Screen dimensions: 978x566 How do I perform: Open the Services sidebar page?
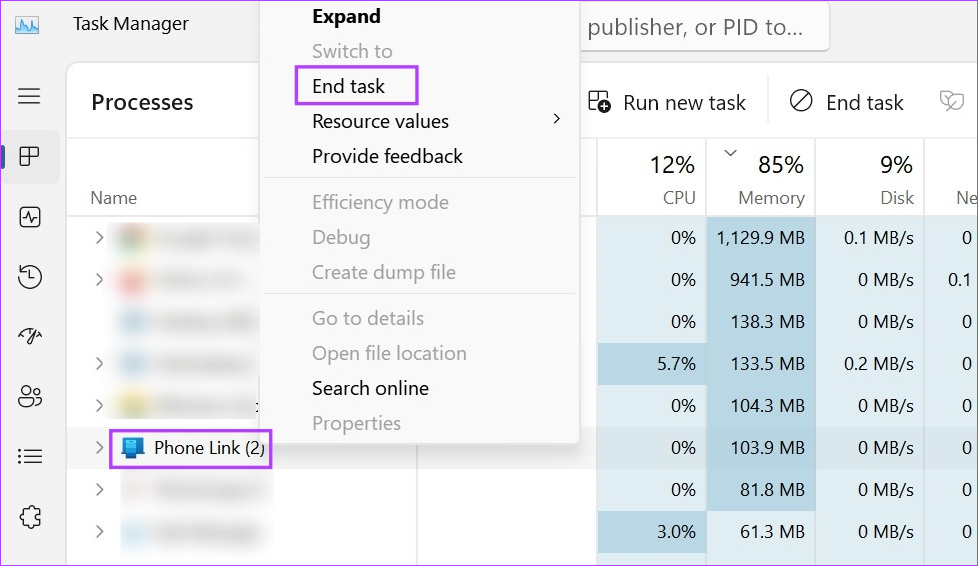(x=29, y=517)
